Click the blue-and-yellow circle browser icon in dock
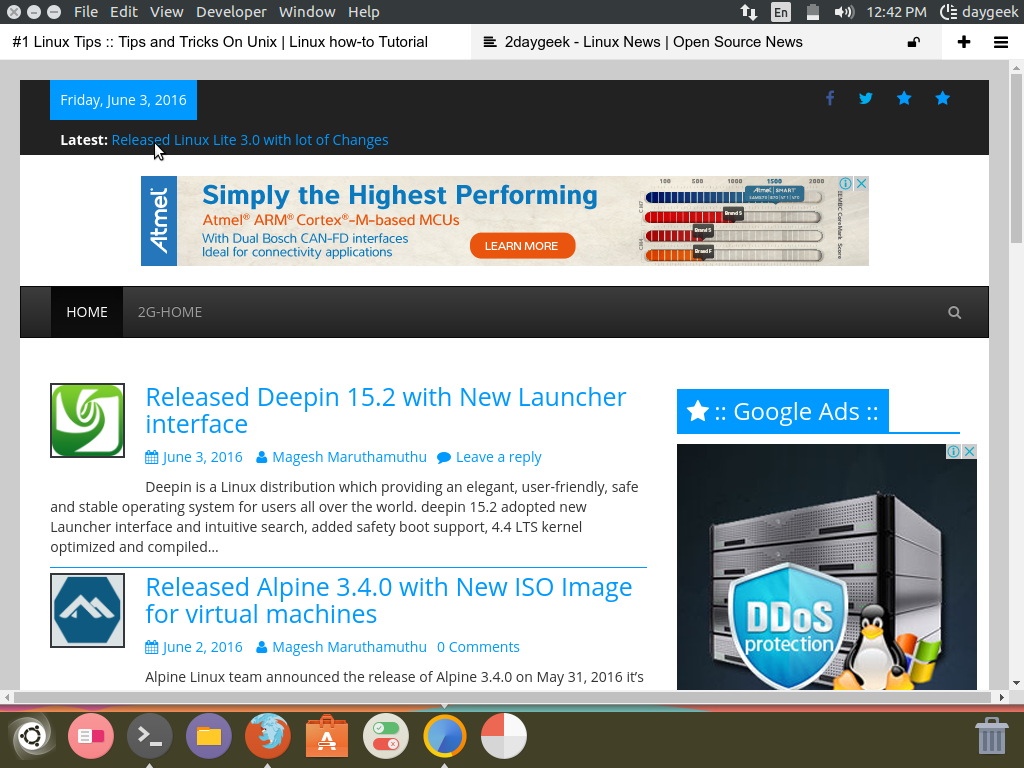The height and width of the screenshot is (768, 1024). pyautogui.click(x=445, y=736)
